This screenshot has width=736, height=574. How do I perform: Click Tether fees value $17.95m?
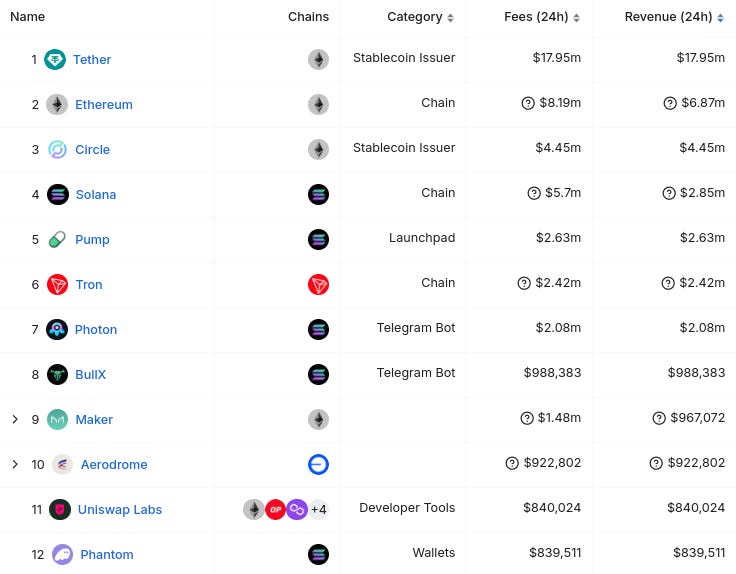pyautogui.click(x=557, y=58)
